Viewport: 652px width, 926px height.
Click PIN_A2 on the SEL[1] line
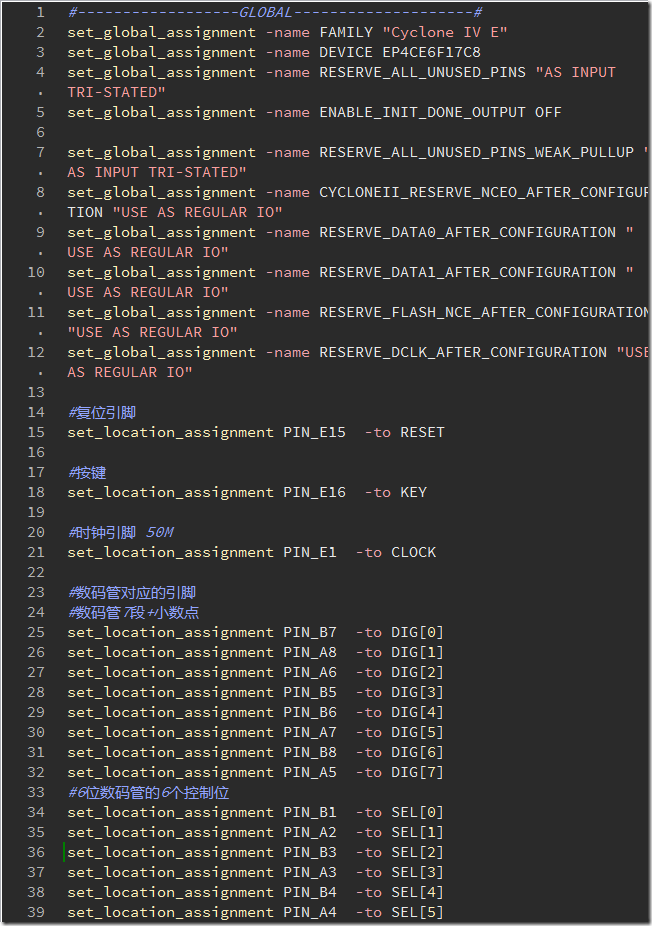[x=309, y=833]
